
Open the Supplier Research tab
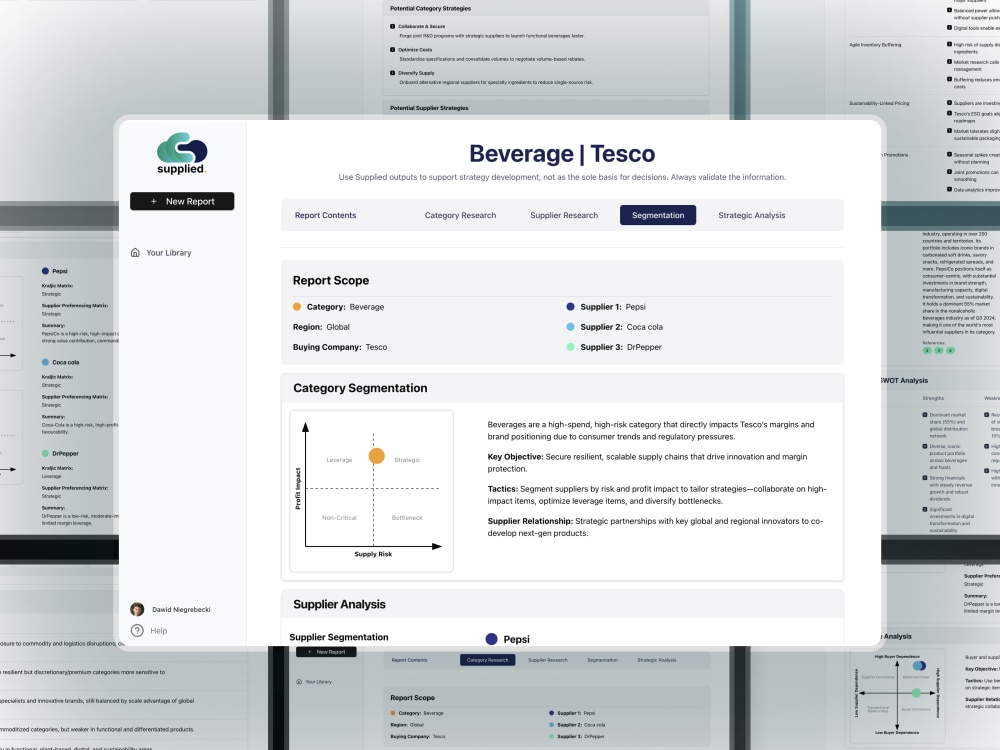tap(564, 216)
